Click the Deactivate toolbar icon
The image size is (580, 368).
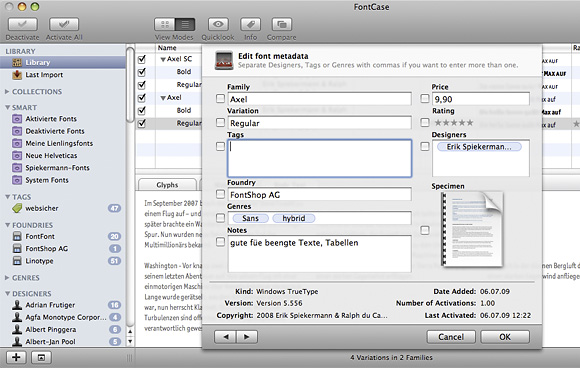(23, 24)
